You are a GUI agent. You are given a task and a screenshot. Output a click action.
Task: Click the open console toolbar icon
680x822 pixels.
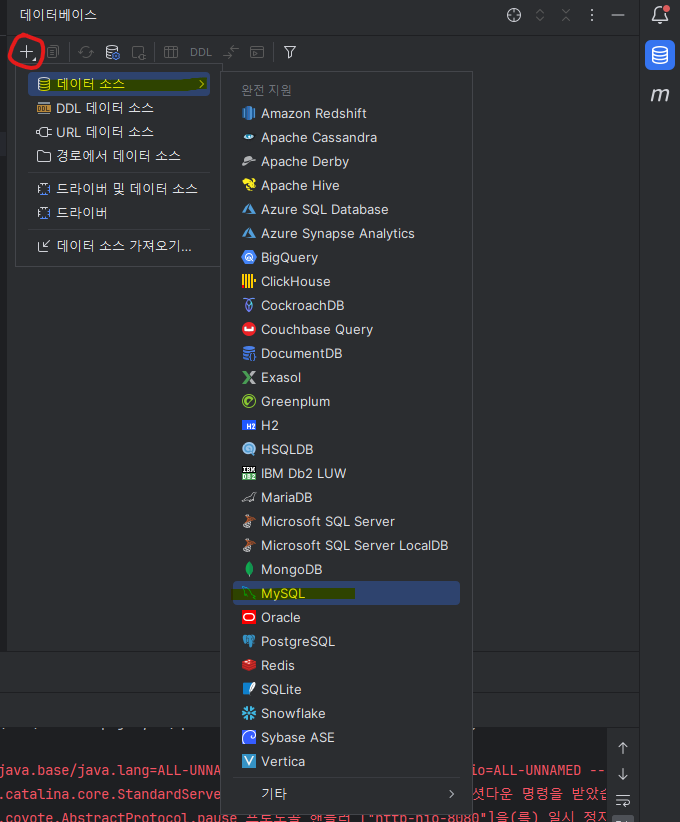(257, 52)
